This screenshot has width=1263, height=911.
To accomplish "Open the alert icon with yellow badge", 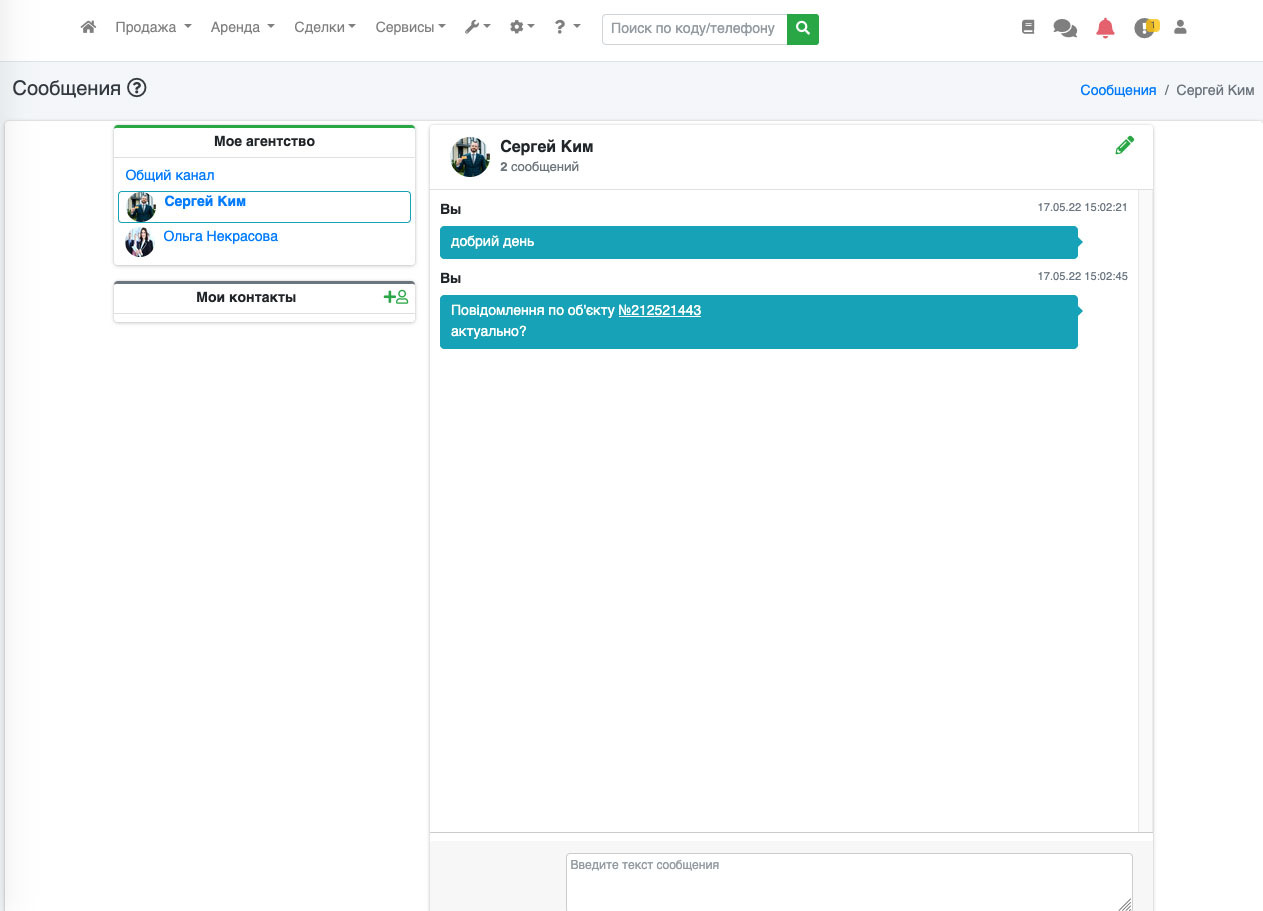I will (1144, 29).
